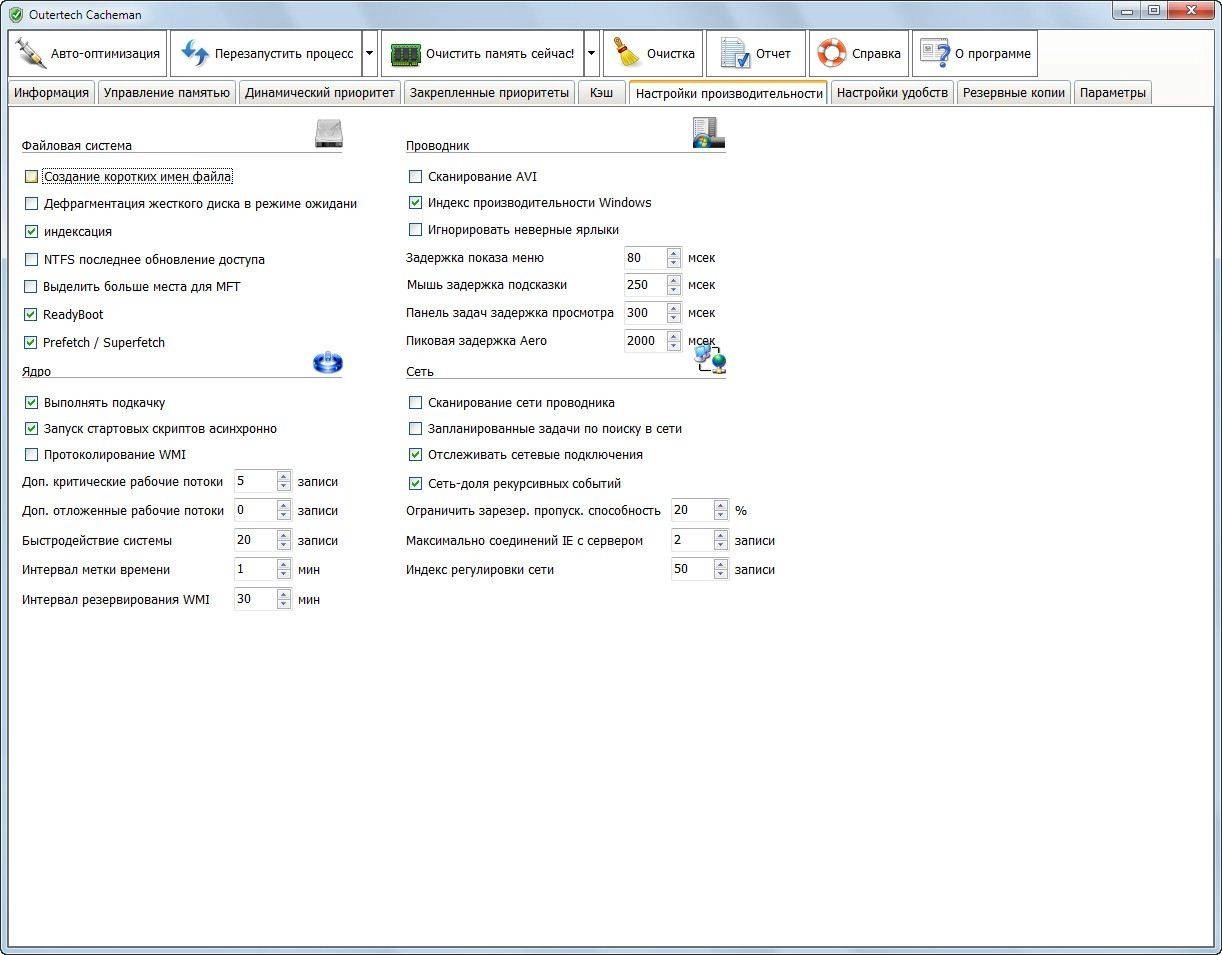Click spinner arrows for Интервал метки времени

[284, 570]
